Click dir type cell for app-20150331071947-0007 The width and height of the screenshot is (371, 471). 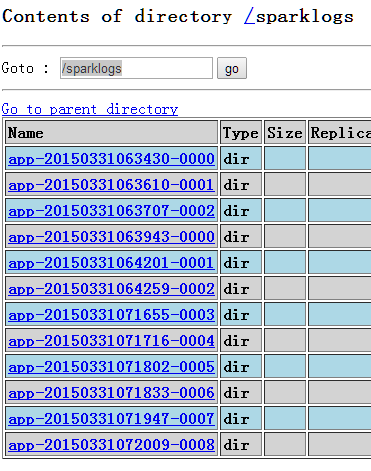click(241, 418)
